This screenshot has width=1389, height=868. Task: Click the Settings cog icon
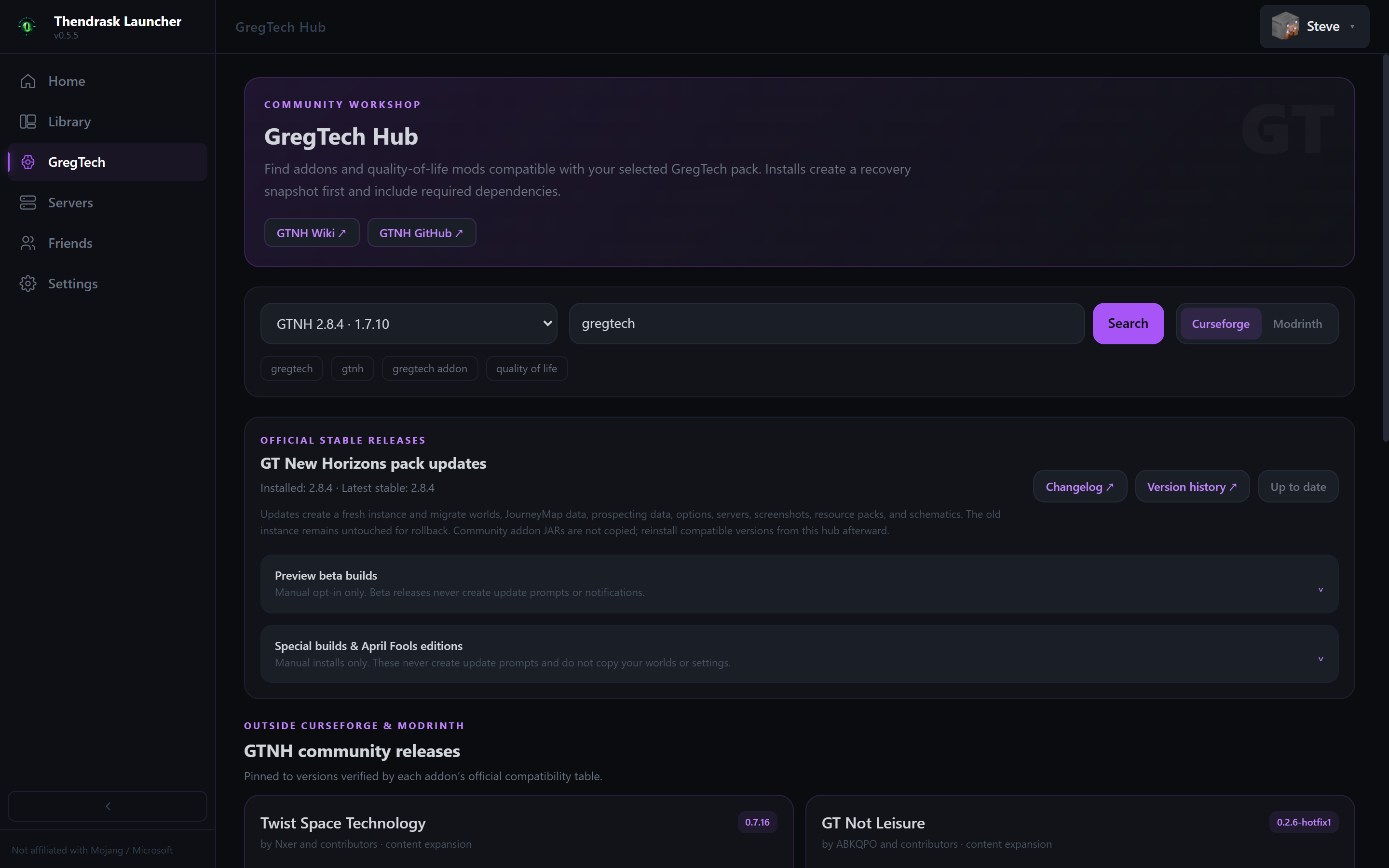[x=27, y=284]
